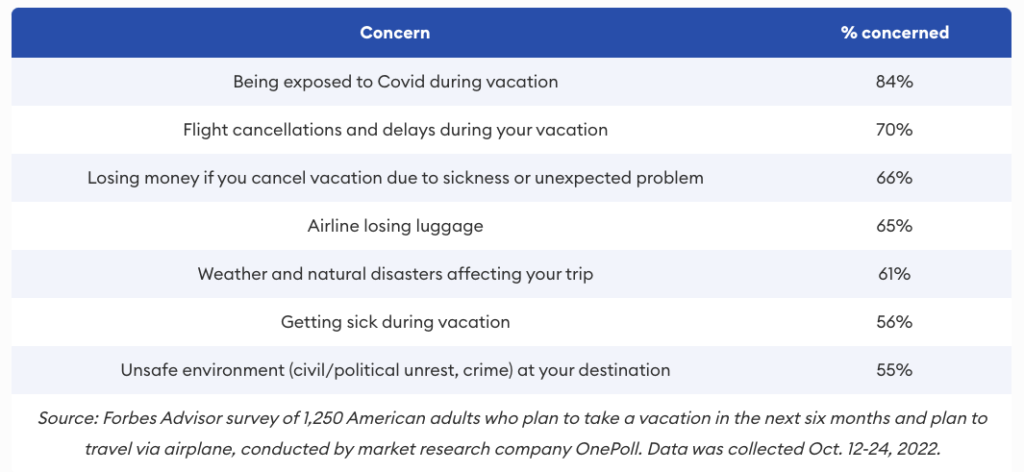Click the 56% value cell

(x=894, y=322)
